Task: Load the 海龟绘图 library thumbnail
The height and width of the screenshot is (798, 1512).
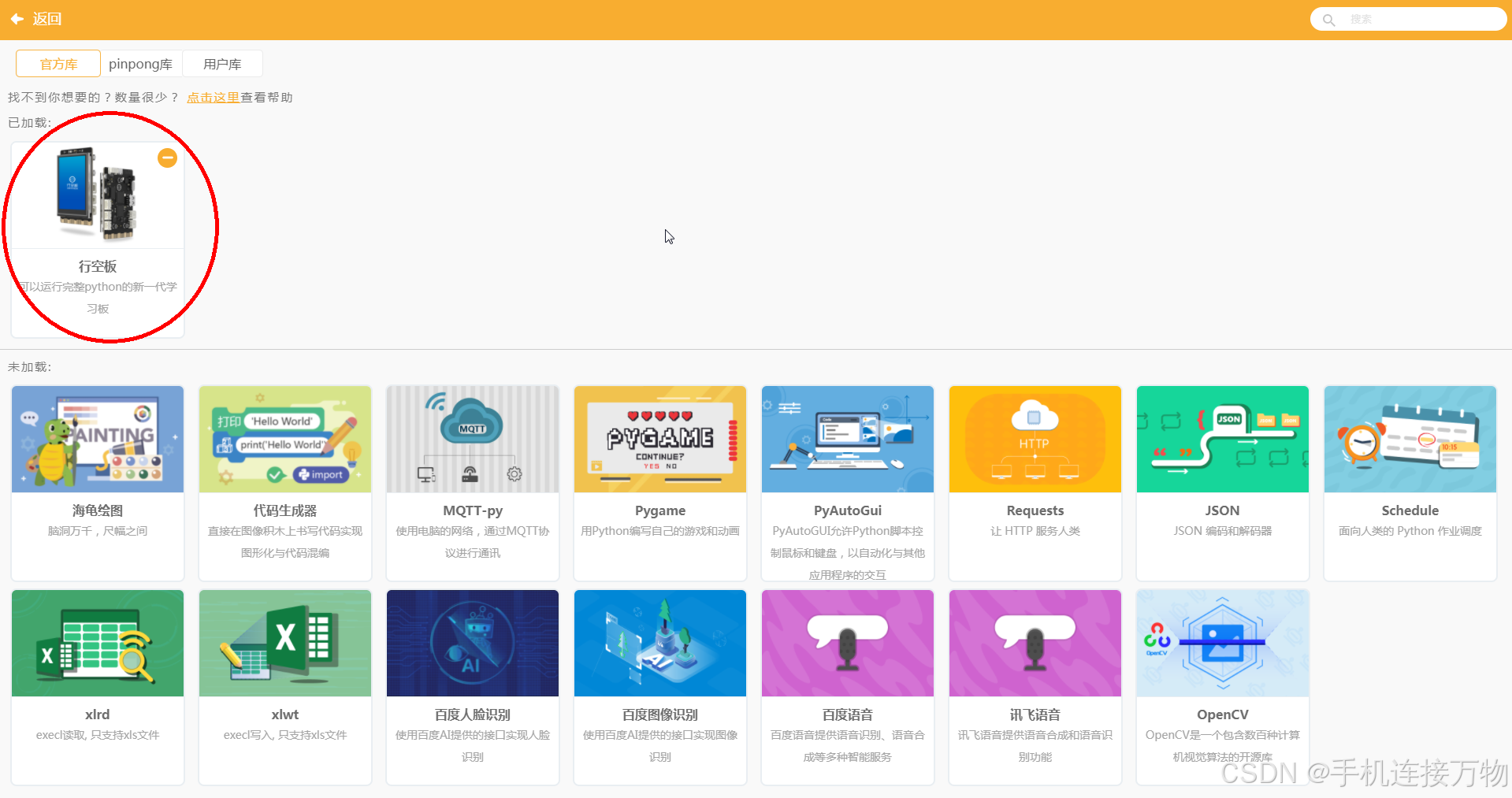Action: coord(98,439)
